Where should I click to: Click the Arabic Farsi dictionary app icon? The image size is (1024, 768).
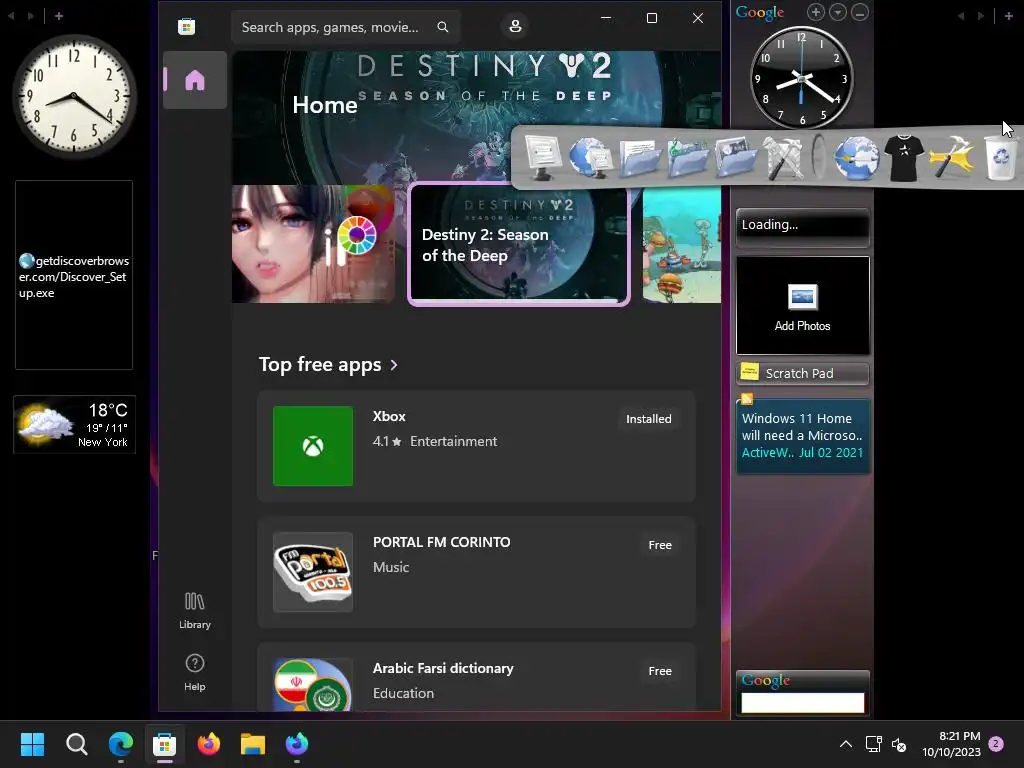pyautogui.click(x=313, y=684)
